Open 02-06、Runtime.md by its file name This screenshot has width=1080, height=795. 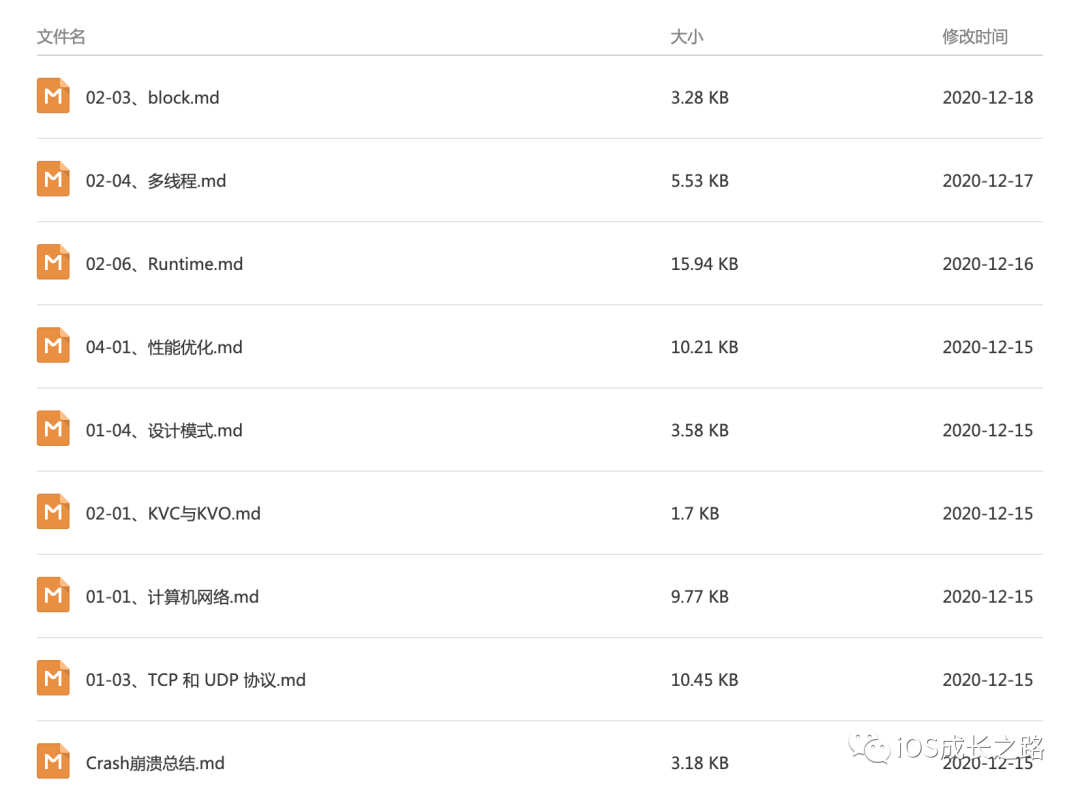click(x=165, y=264)
